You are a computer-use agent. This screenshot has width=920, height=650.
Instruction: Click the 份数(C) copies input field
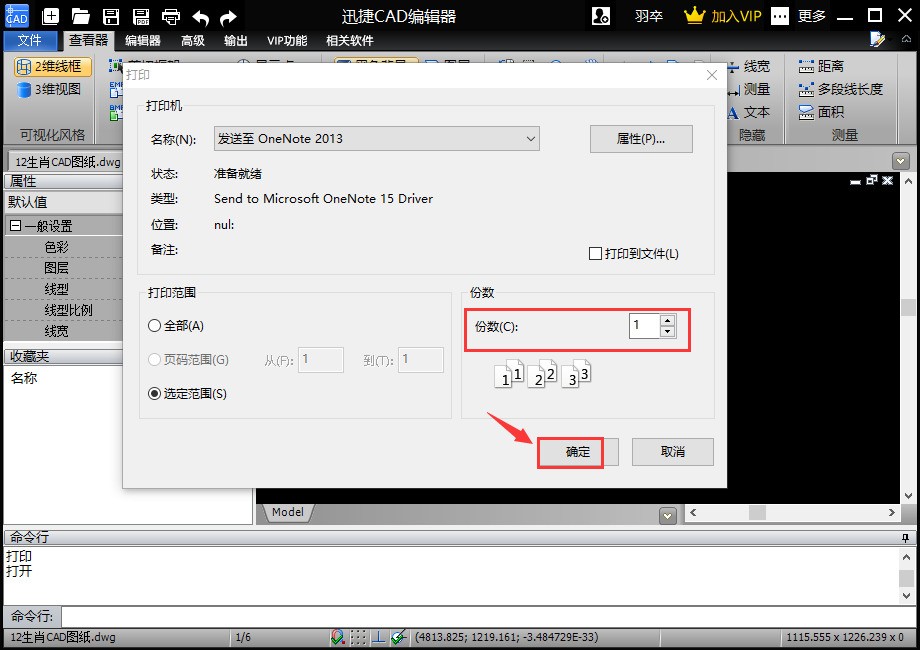click(644, 326)
